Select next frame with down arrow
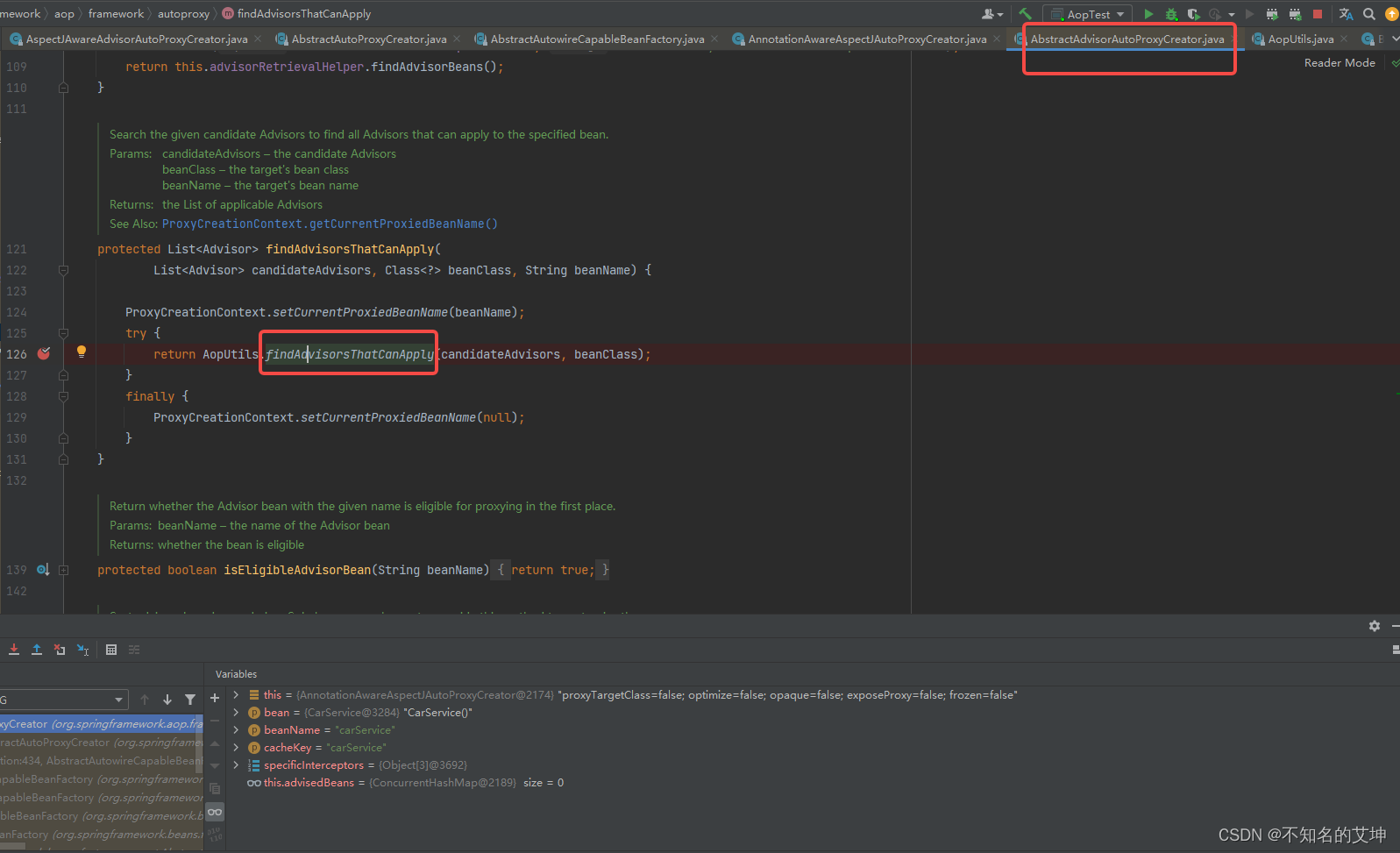The image size is (1400, 853). pos(167,700)
